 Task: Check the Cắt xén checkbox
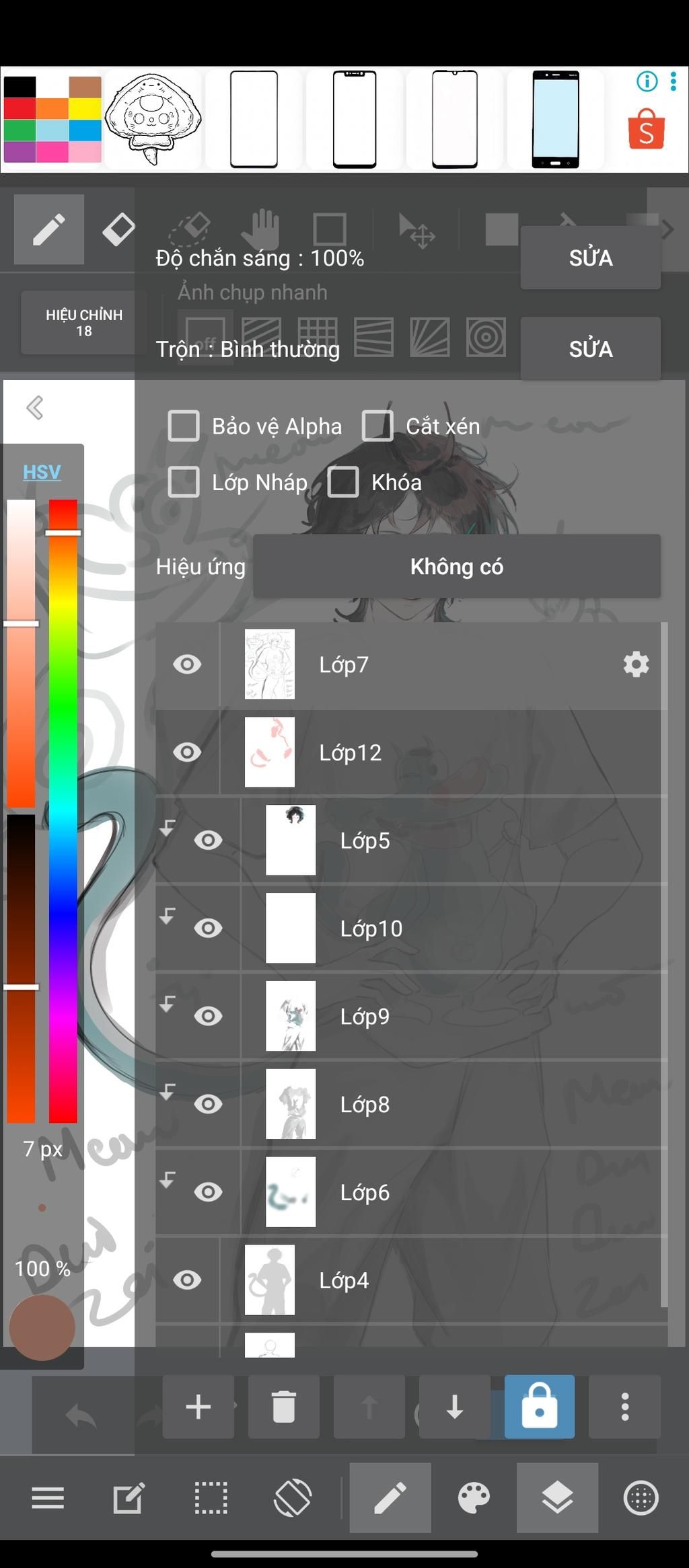(377, 426)
